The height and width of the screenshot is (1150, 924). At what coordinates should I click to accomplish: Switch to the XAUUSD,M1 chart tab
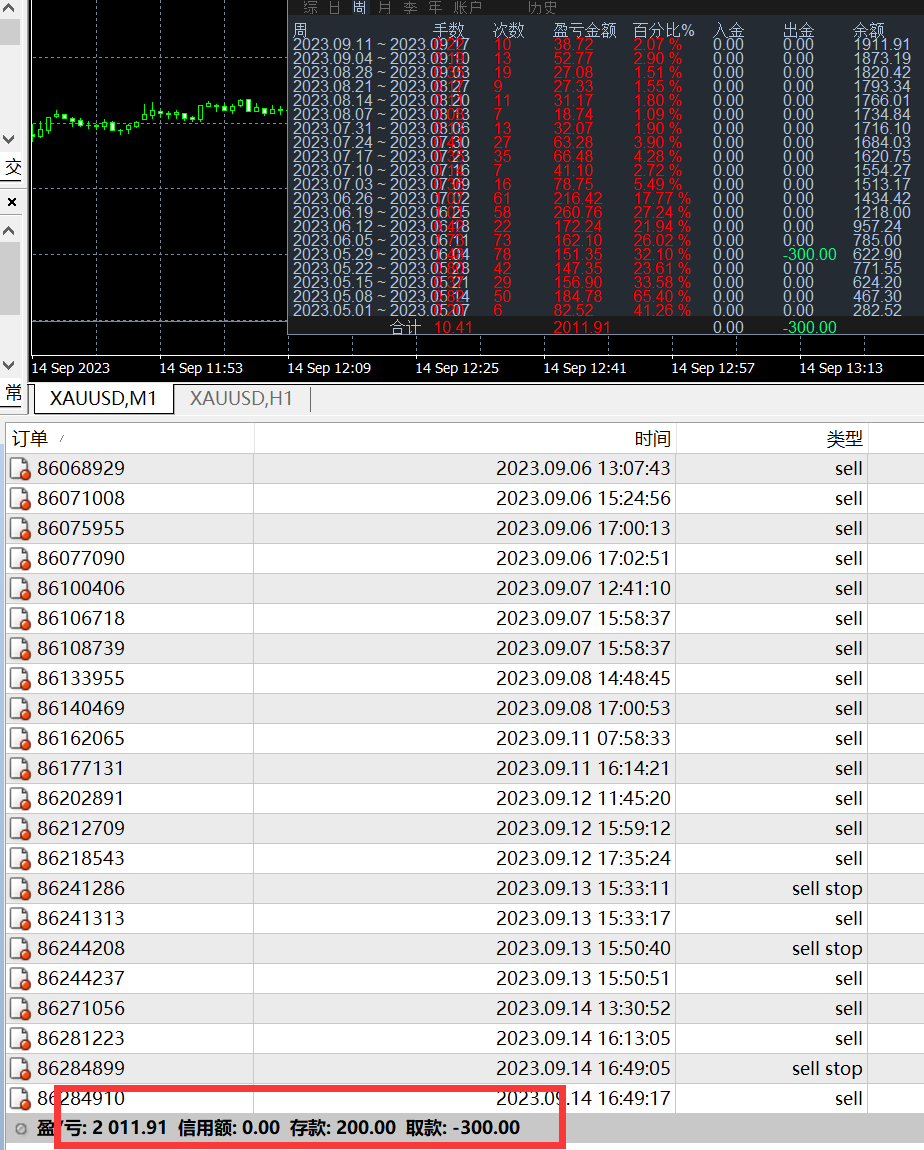tap(103, 398)
